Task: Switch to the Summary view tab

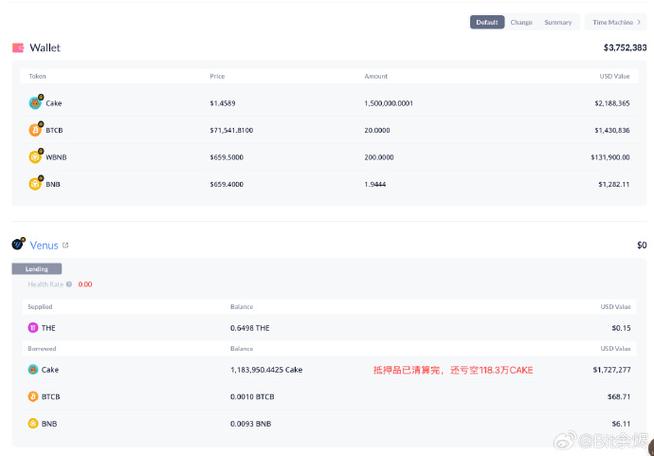Action: 558,22
